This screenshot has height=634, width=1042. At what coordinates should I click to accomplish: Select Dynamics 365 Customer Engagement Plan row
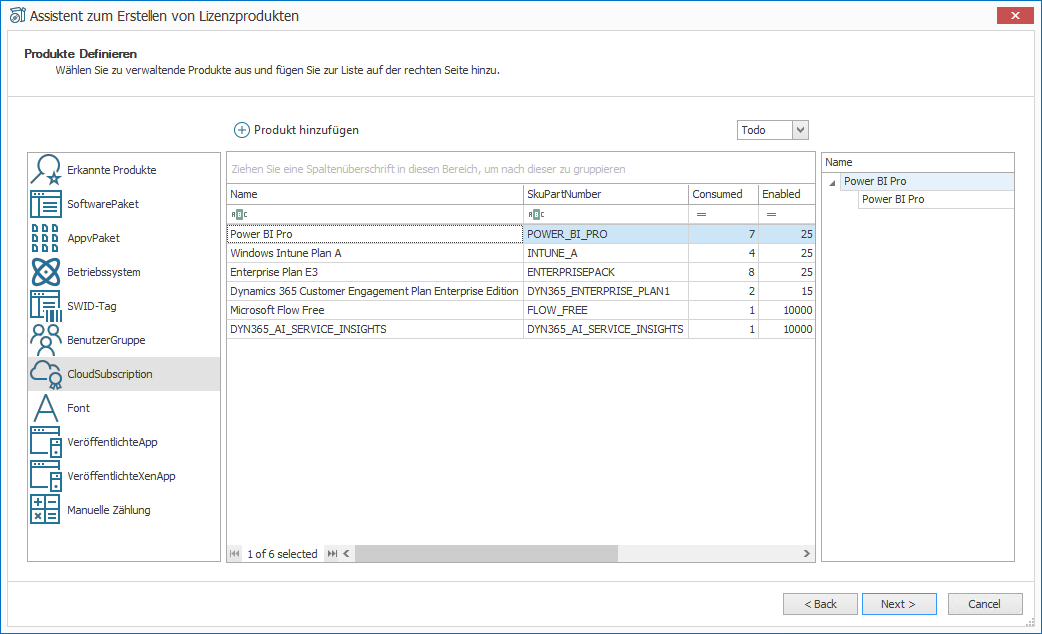pos(521,291)
